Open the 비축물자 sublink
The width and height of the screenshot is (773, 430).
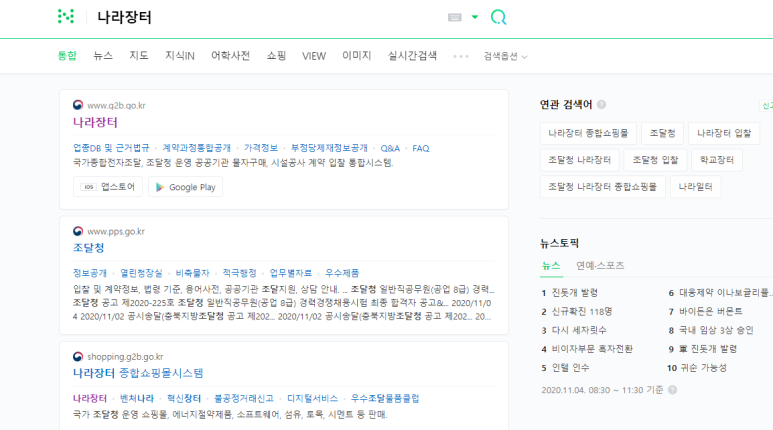tap(193, 273)
